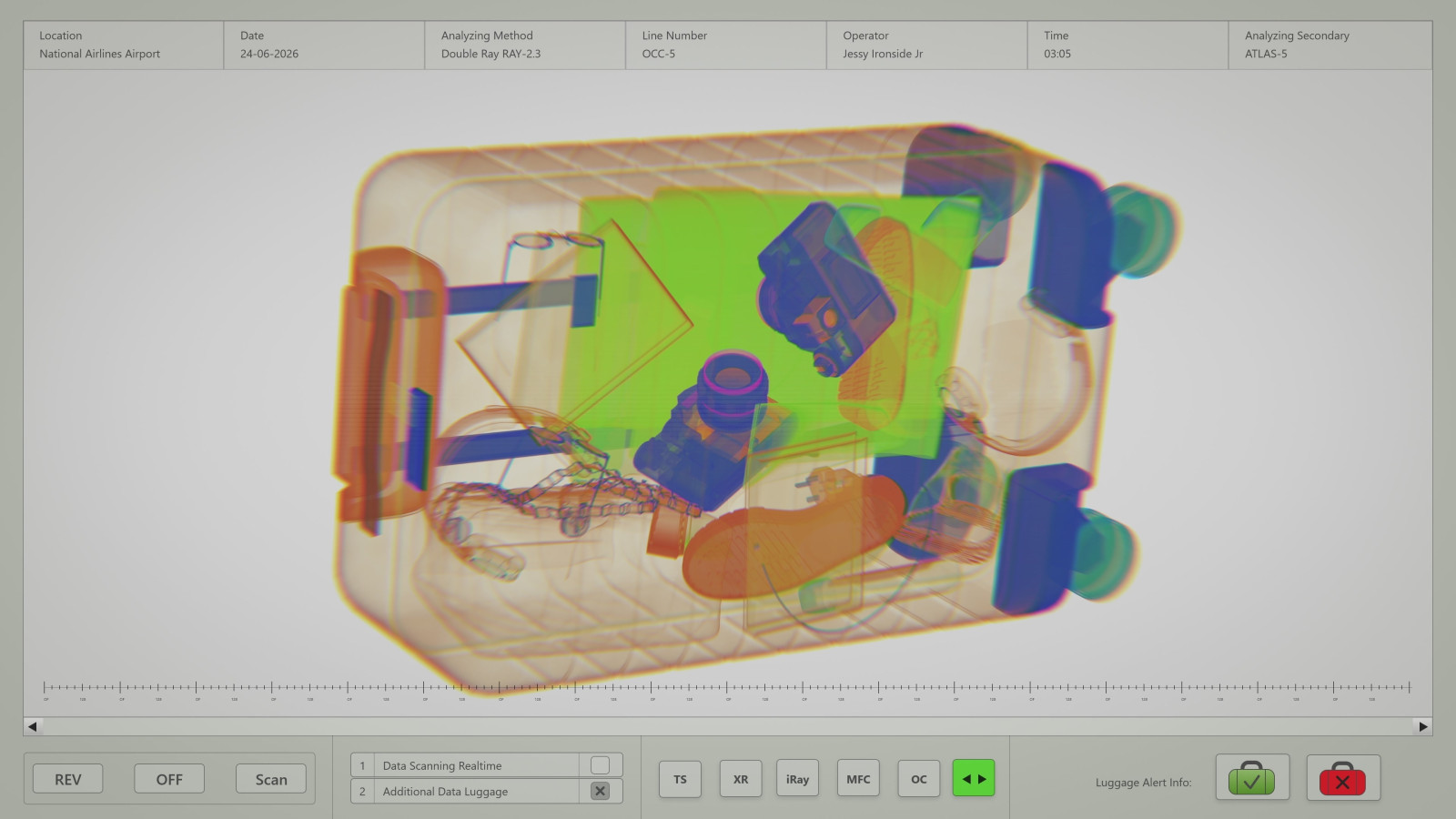1456x819 pixels.
Task: Click the REV button
Action: click(68, 779)
